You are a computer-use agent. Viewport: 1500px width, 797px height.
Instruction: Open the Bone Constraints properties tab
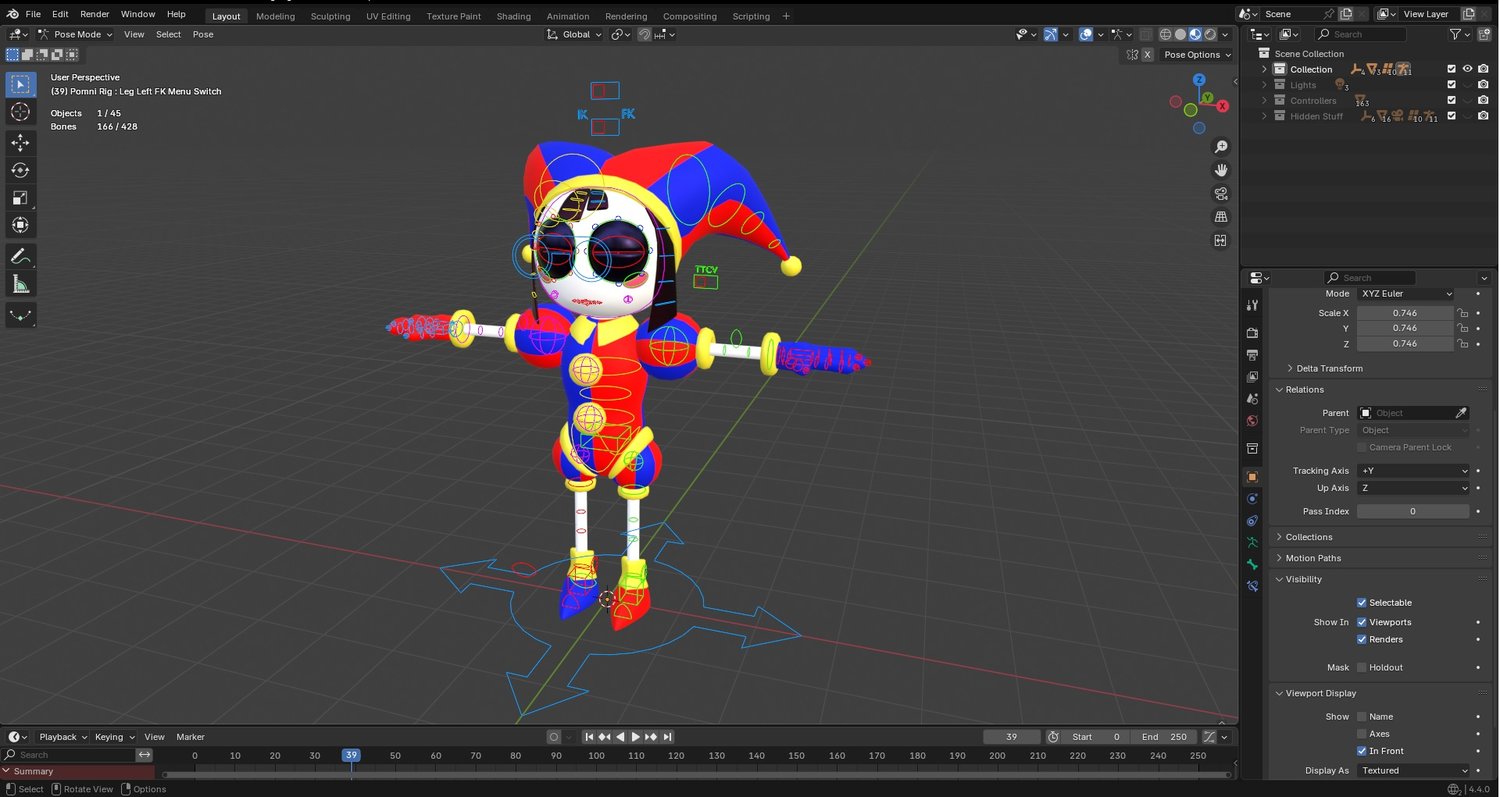click(1252, 586)
